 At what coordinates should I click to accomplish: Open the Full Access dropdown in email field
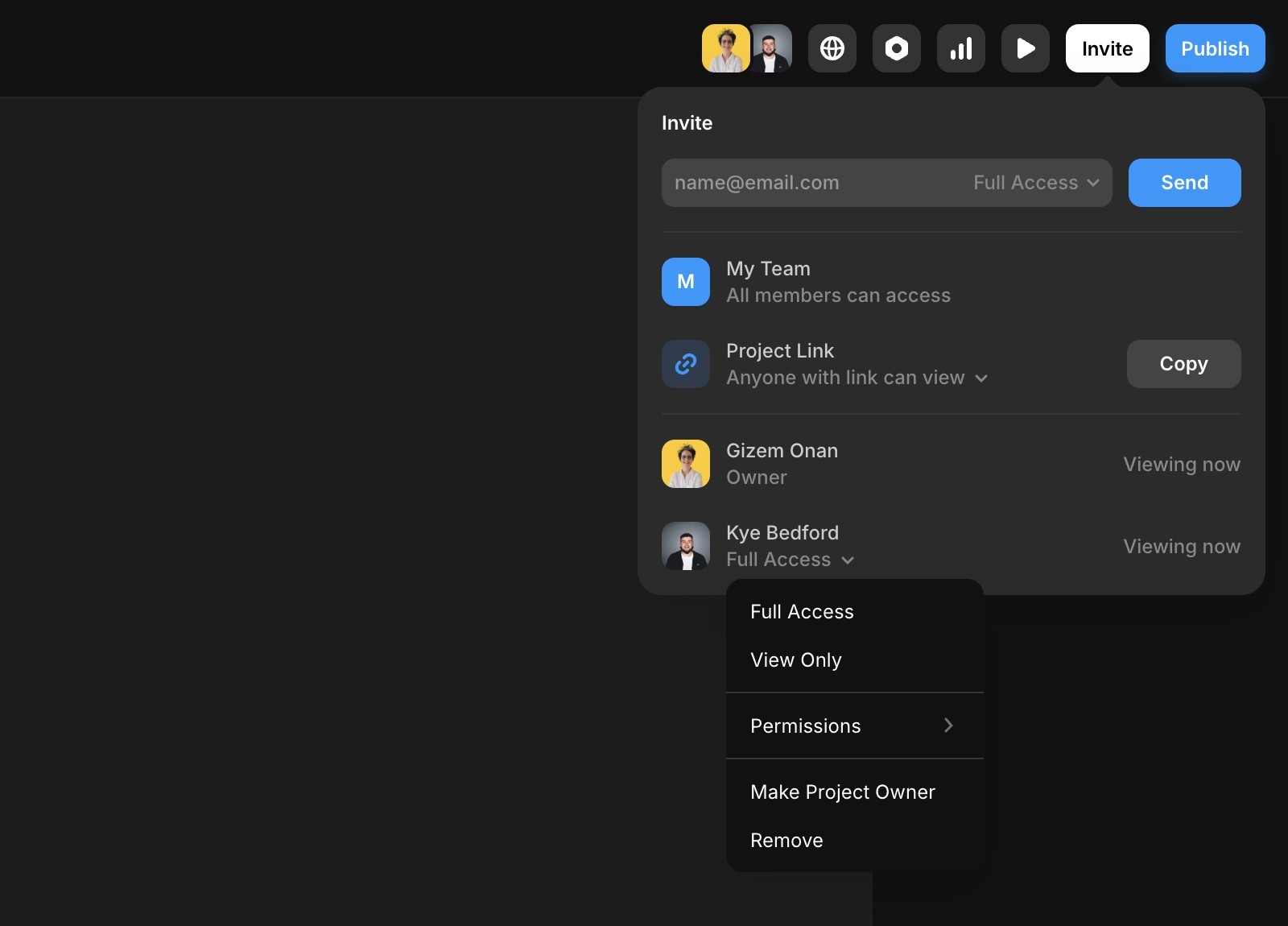click(1036, 183)
